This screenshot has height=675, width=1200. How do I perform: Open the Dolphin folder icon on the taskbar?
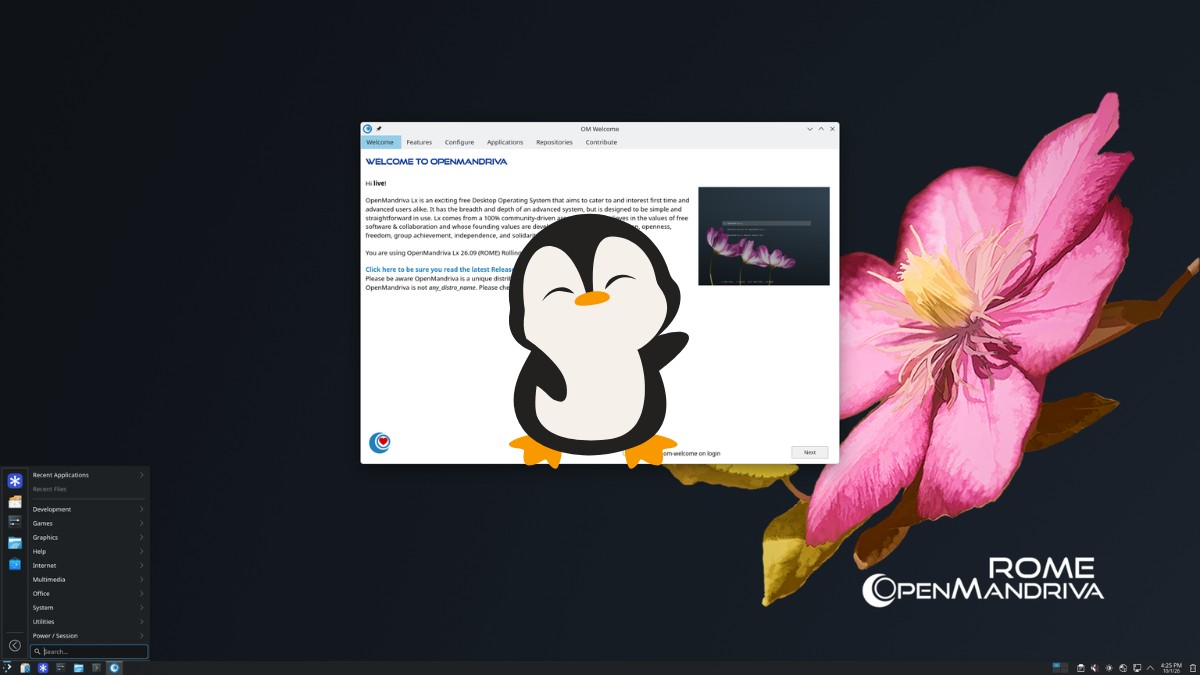[x=79, y=667]
